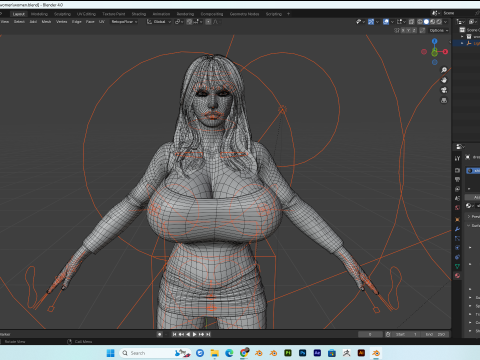Toggle auto keying record button in timeline

click(x=160, y=334)
